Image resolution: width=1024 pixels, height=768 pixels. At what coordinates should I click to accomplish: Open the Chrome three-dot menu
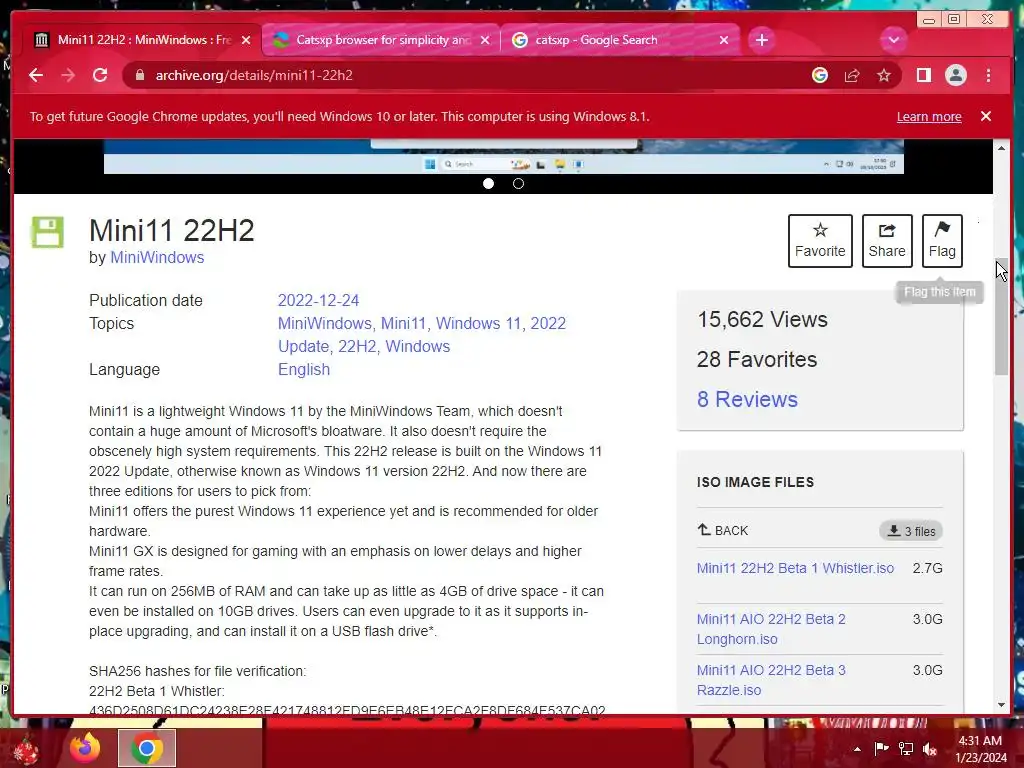988,75
